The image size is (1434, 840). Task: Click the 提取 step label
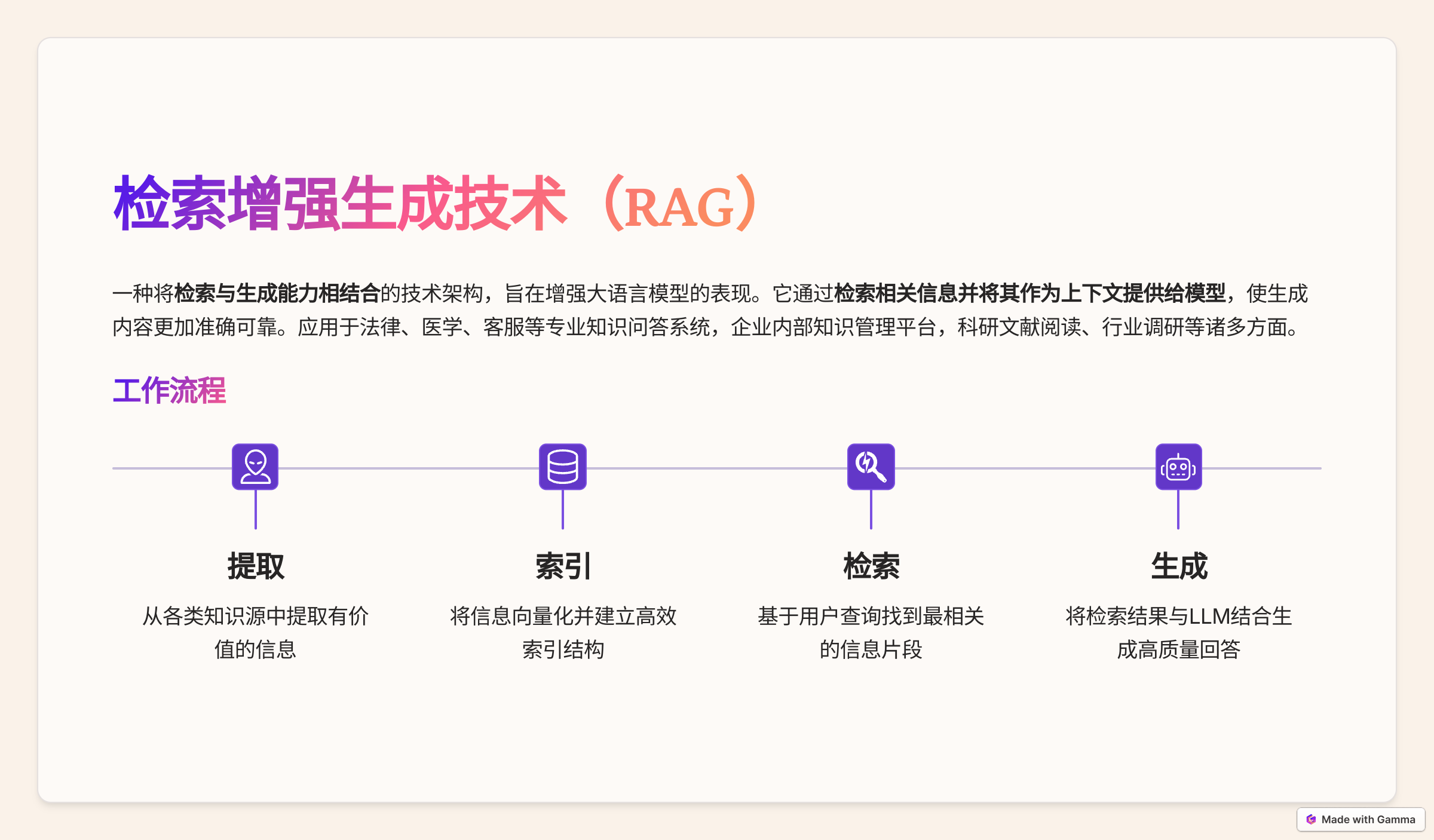tap(255, 566)
